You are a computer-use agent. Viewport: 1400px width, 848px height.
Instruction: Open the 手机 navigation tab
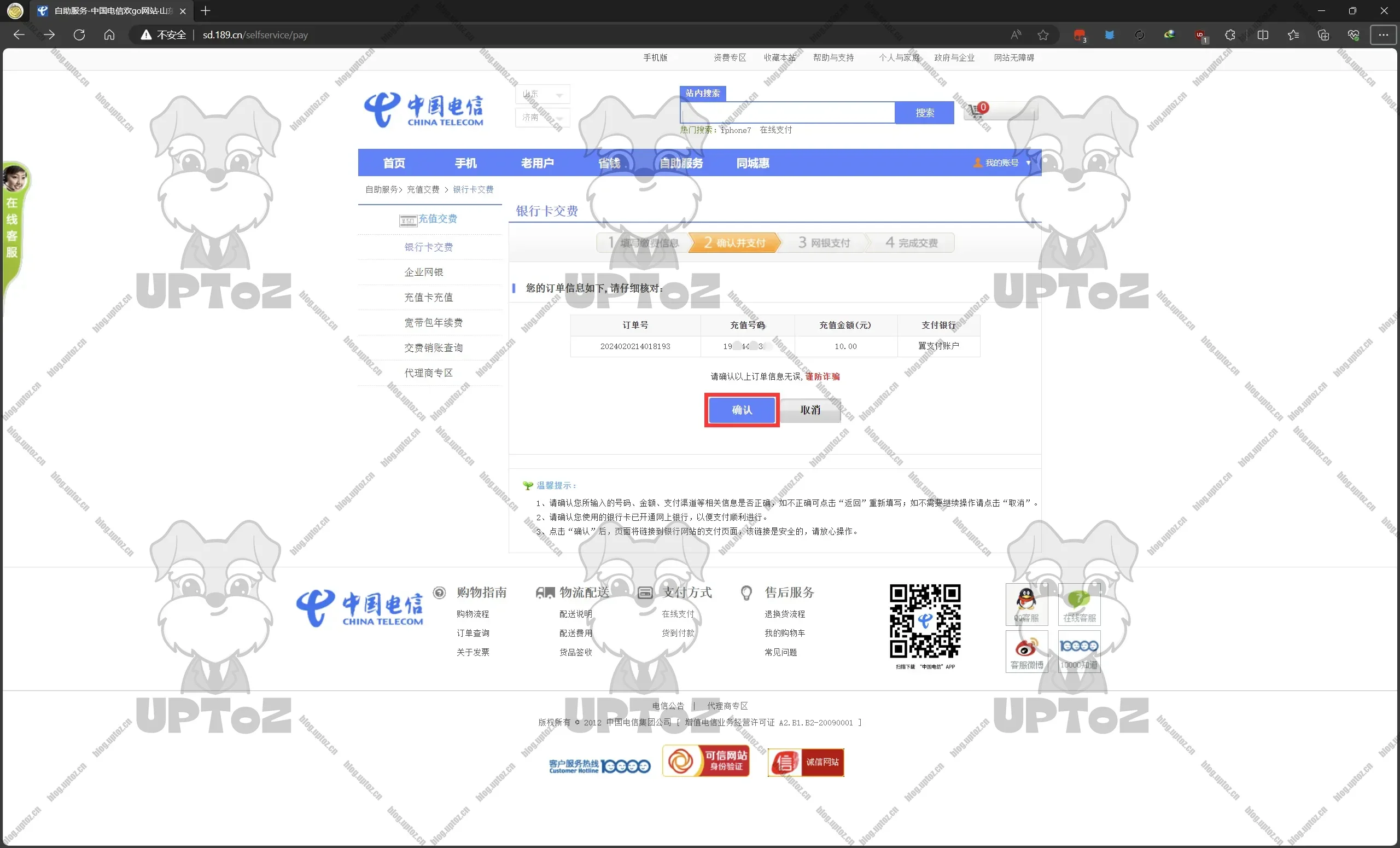click(x=465, y=163)
